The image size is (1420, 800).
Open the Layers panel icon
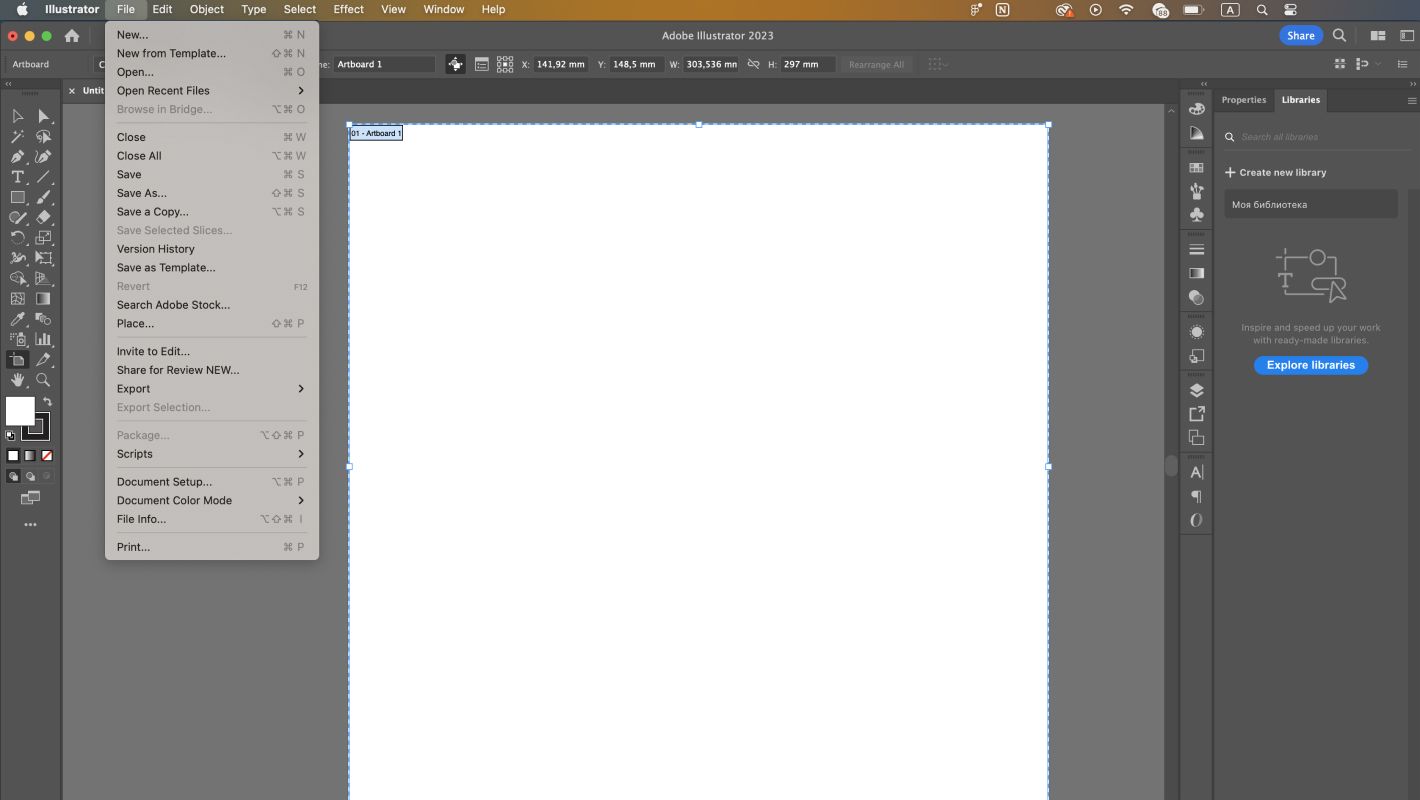tap(1196, 389)
